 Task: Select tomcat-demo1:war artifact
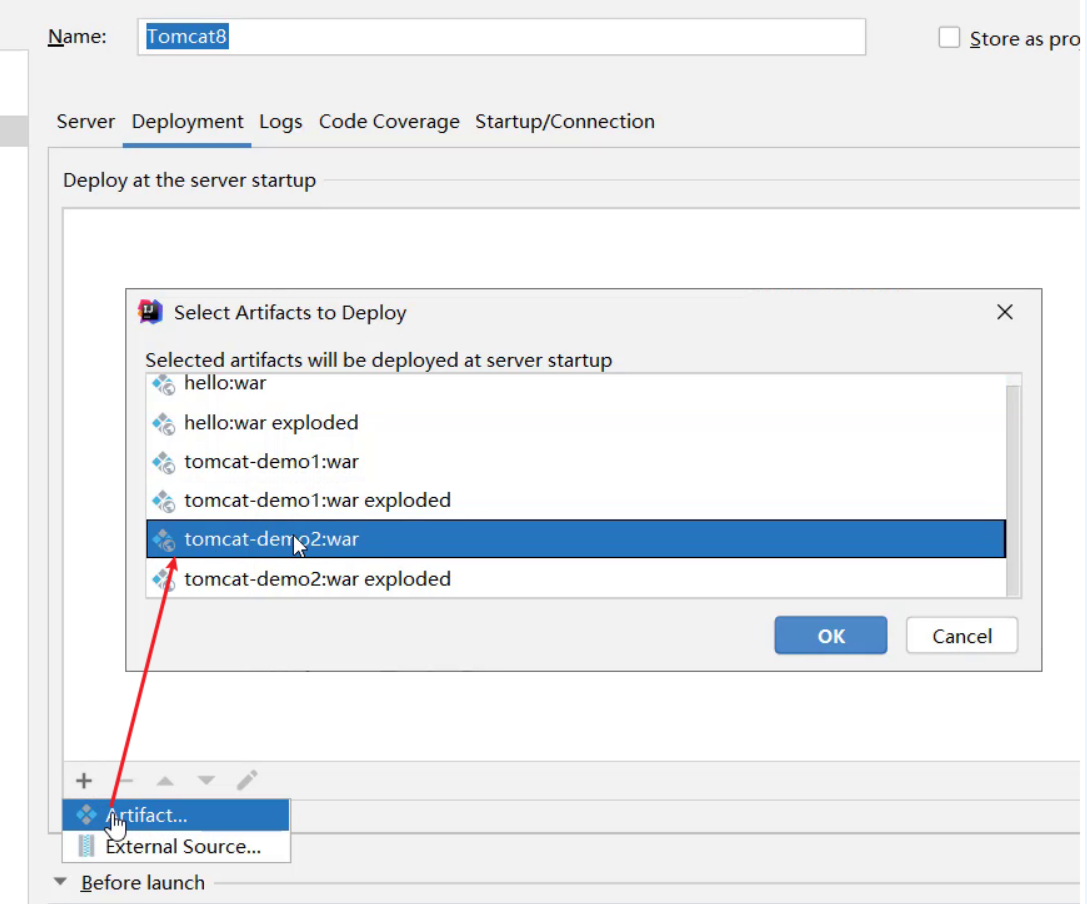point(576,462)
